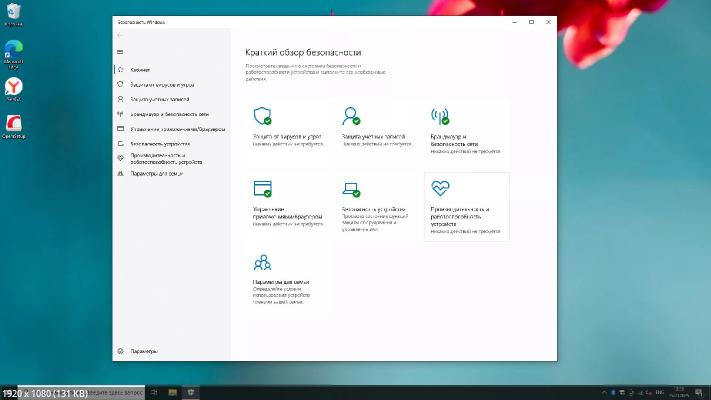711x400 pixels.
Task: Open Virus & threat protection in the sidebar
Action: pyautogui.click(x=172, y=85)
